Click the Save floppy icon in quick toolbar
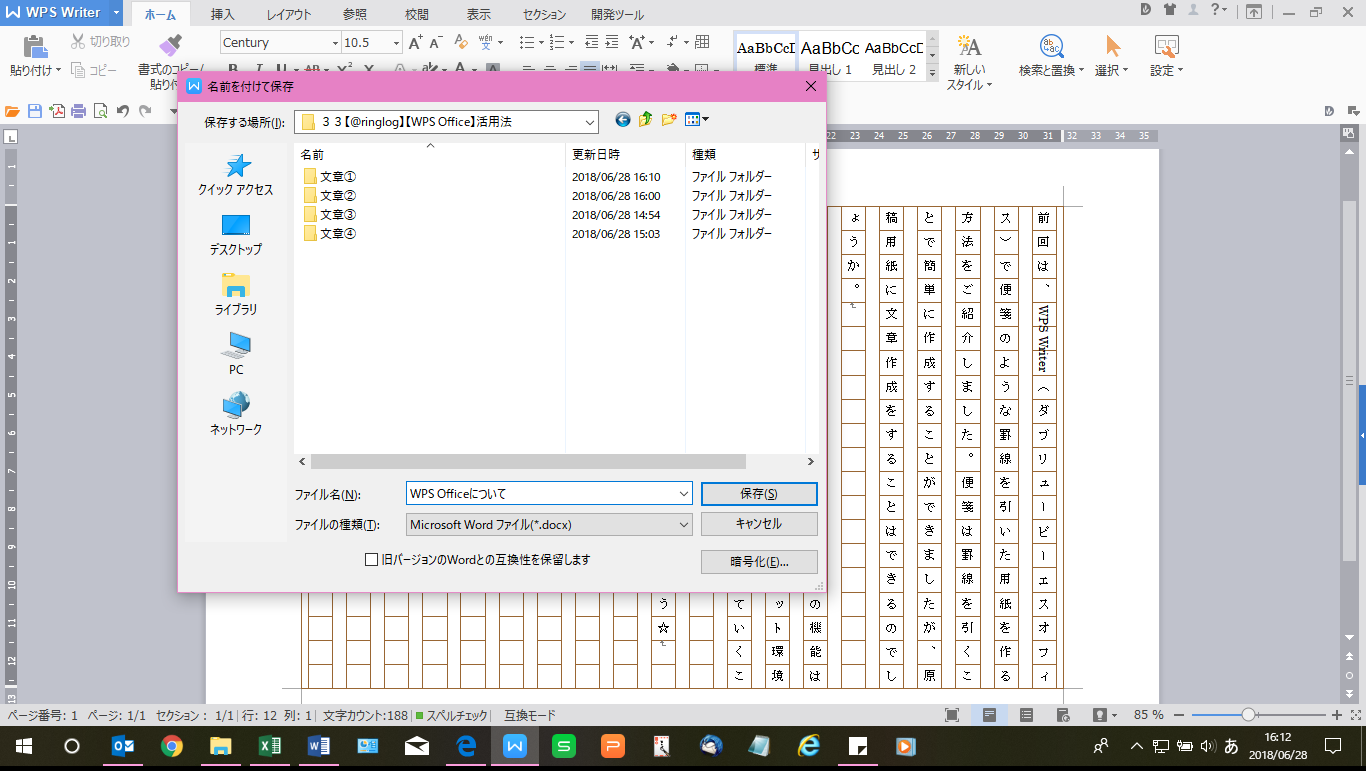Viewport: 1366px width, 771px height. click(x=35, y=111)
